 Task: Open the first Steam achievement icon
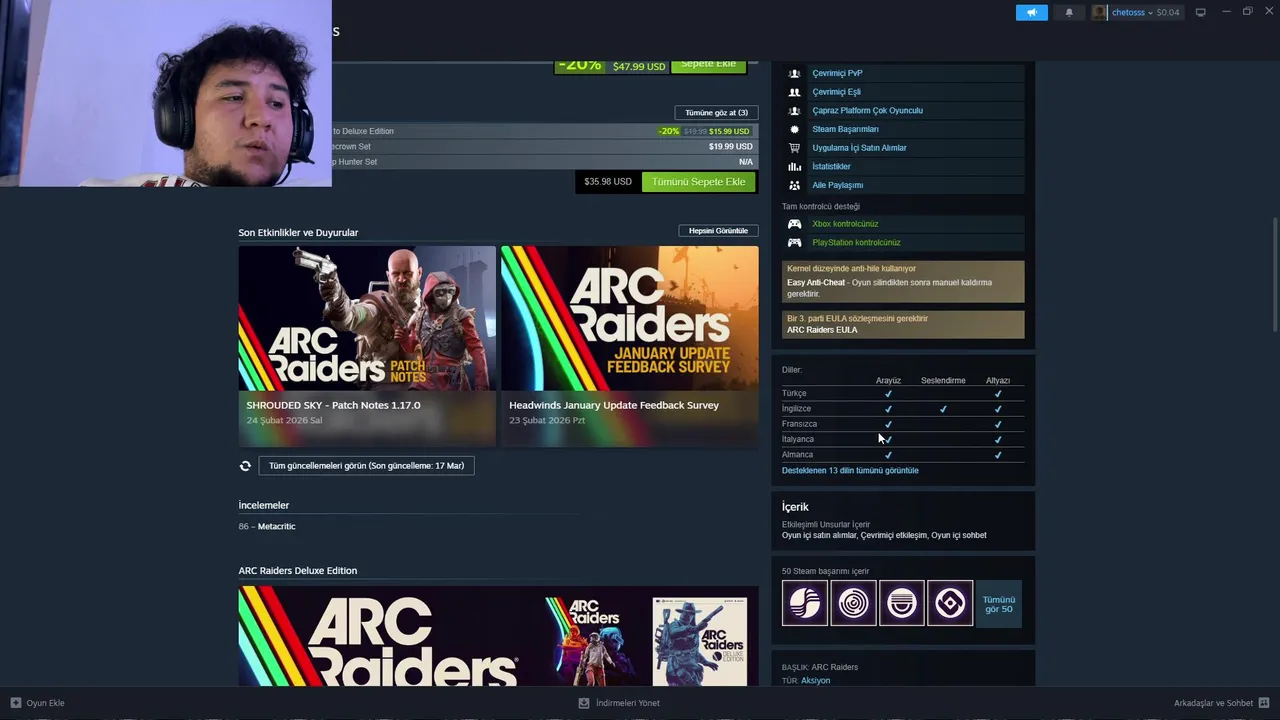(x=805, y=603)
